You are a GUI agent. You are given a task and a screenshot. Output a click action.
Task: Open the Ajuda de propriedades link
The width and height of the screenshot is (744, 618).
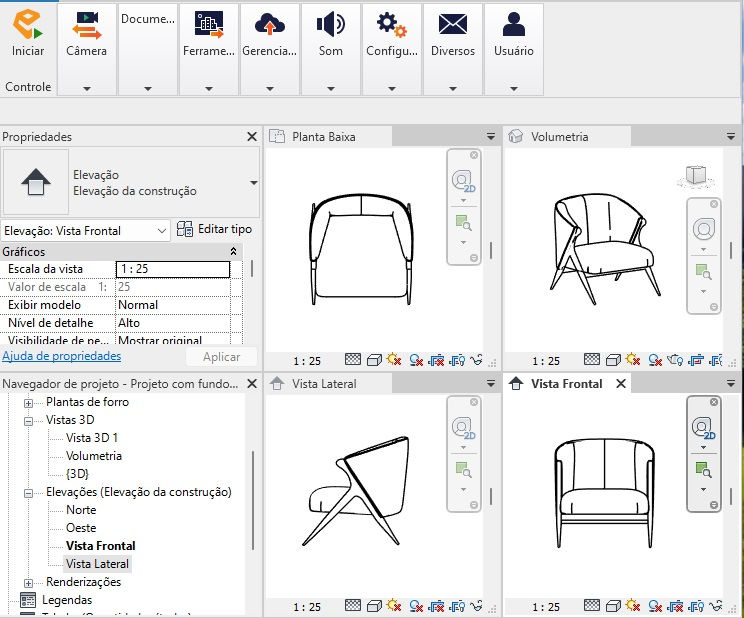point(61,356)
